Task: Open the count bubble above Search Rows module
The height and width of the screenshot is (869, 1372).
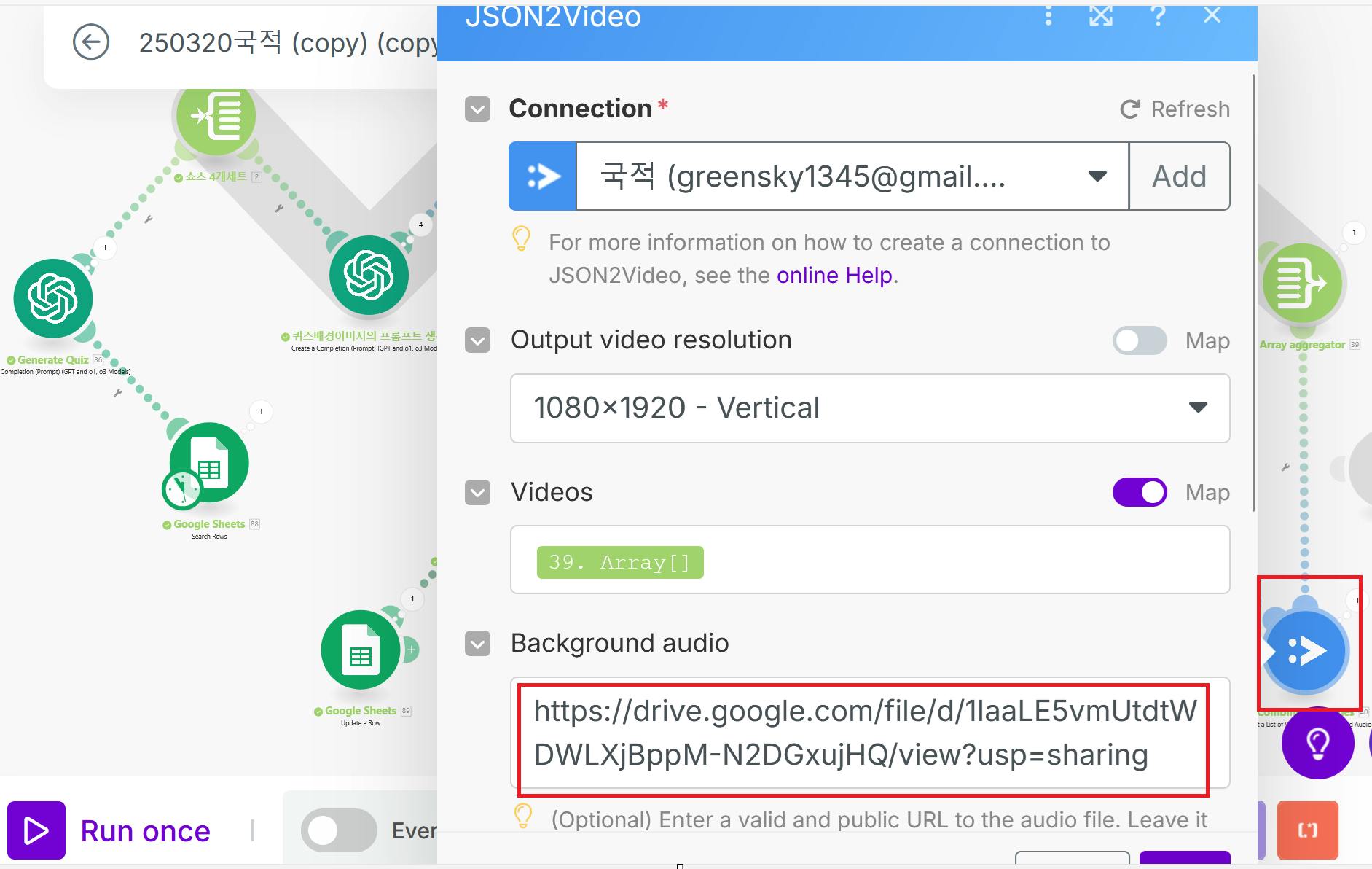Action: (x=261, y=412)
